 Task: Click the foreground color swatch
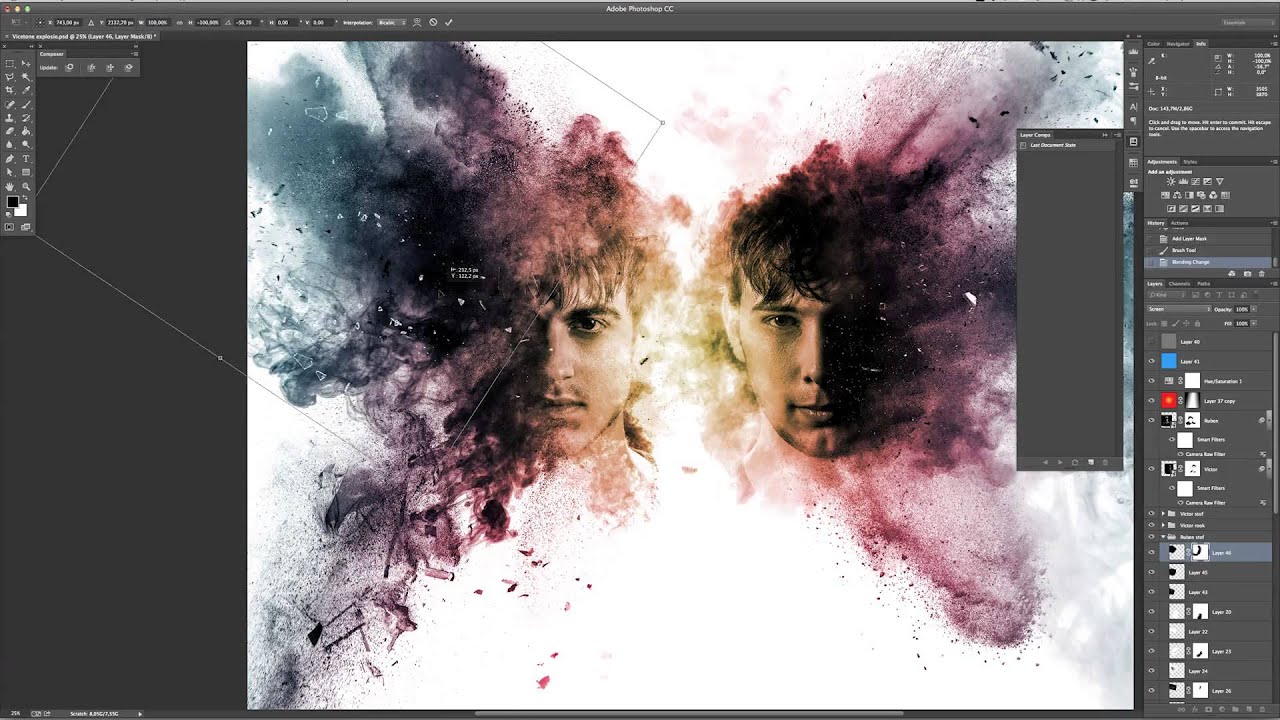pos(13,202)
